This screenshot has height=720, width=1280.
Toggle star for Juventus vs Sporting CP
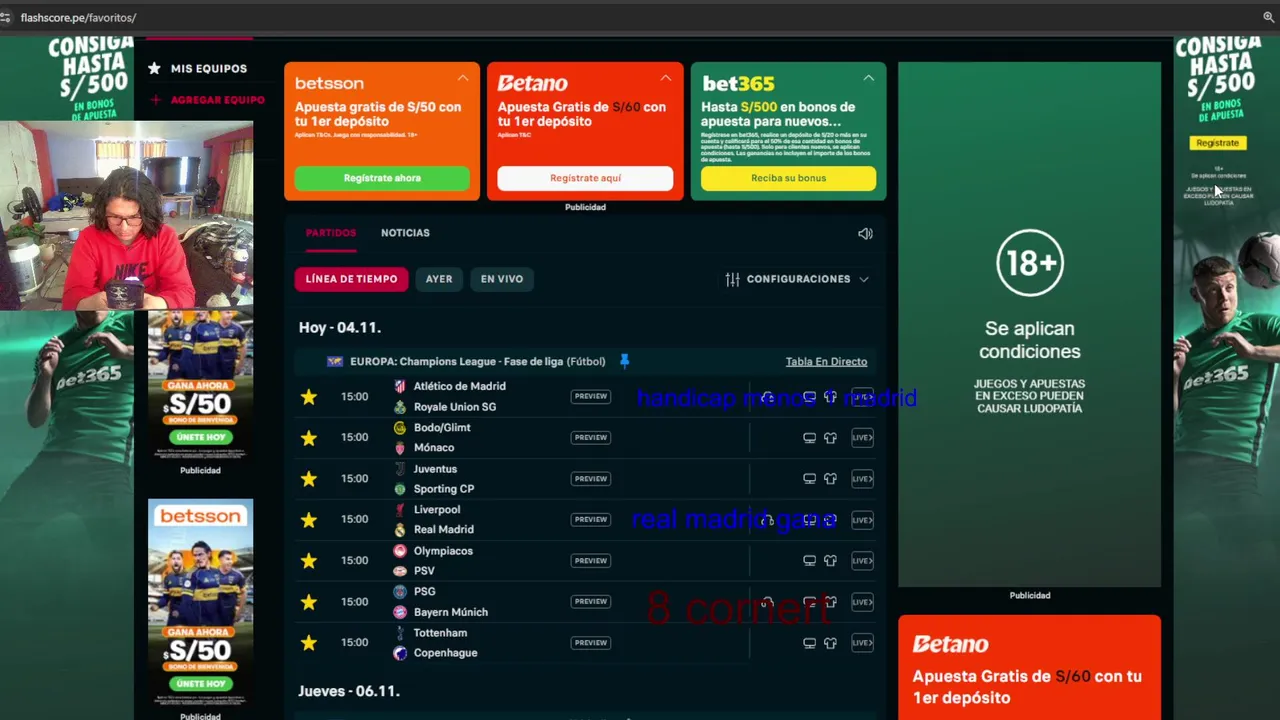[309, 479]
